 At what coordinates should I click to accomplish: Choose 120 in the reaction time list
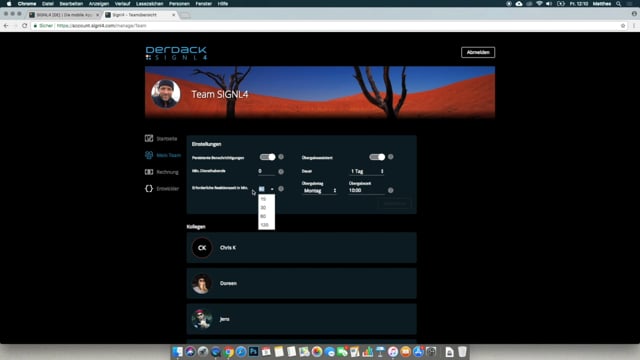[266, 224]
